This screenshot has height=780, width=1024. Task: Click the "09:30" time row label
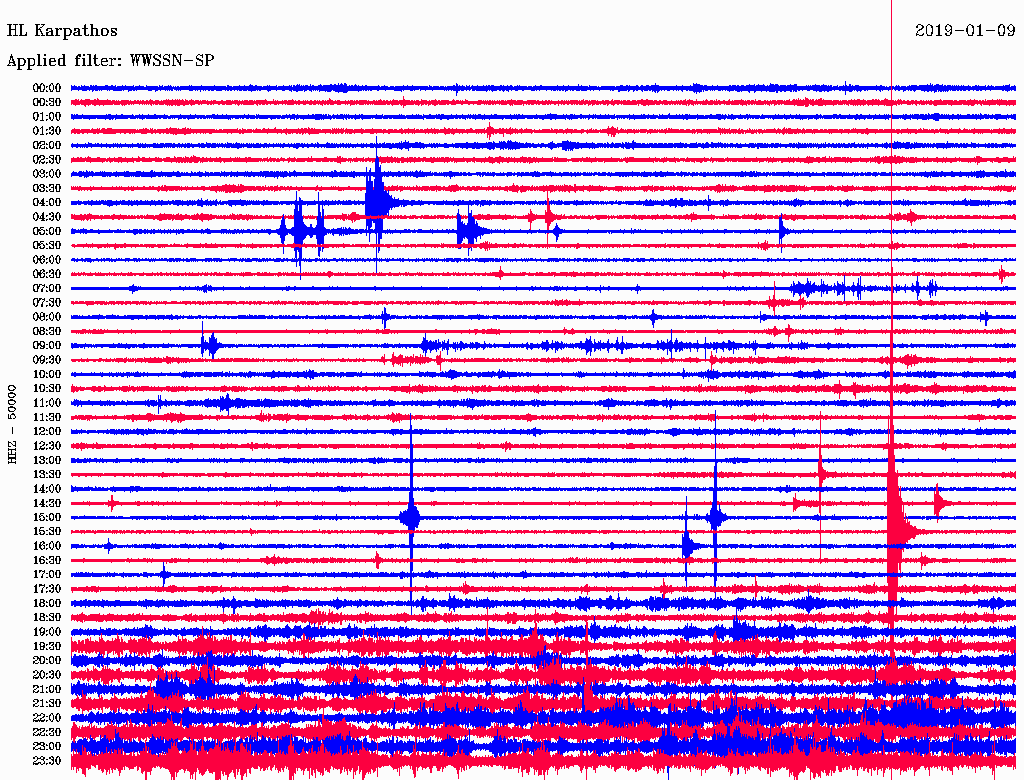[x=47, y=360]
